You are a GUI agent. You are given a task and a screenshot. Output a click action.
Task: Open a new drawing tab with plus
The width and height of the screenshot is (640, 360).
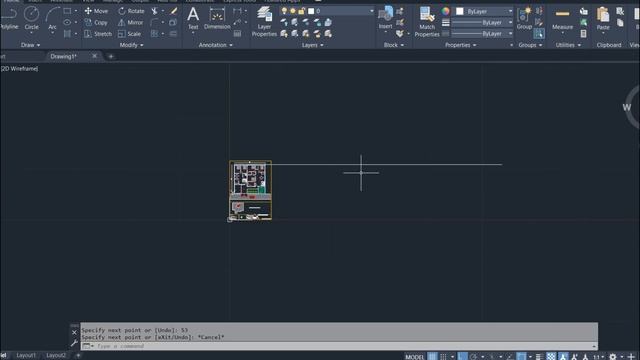[x=111, y=56]
